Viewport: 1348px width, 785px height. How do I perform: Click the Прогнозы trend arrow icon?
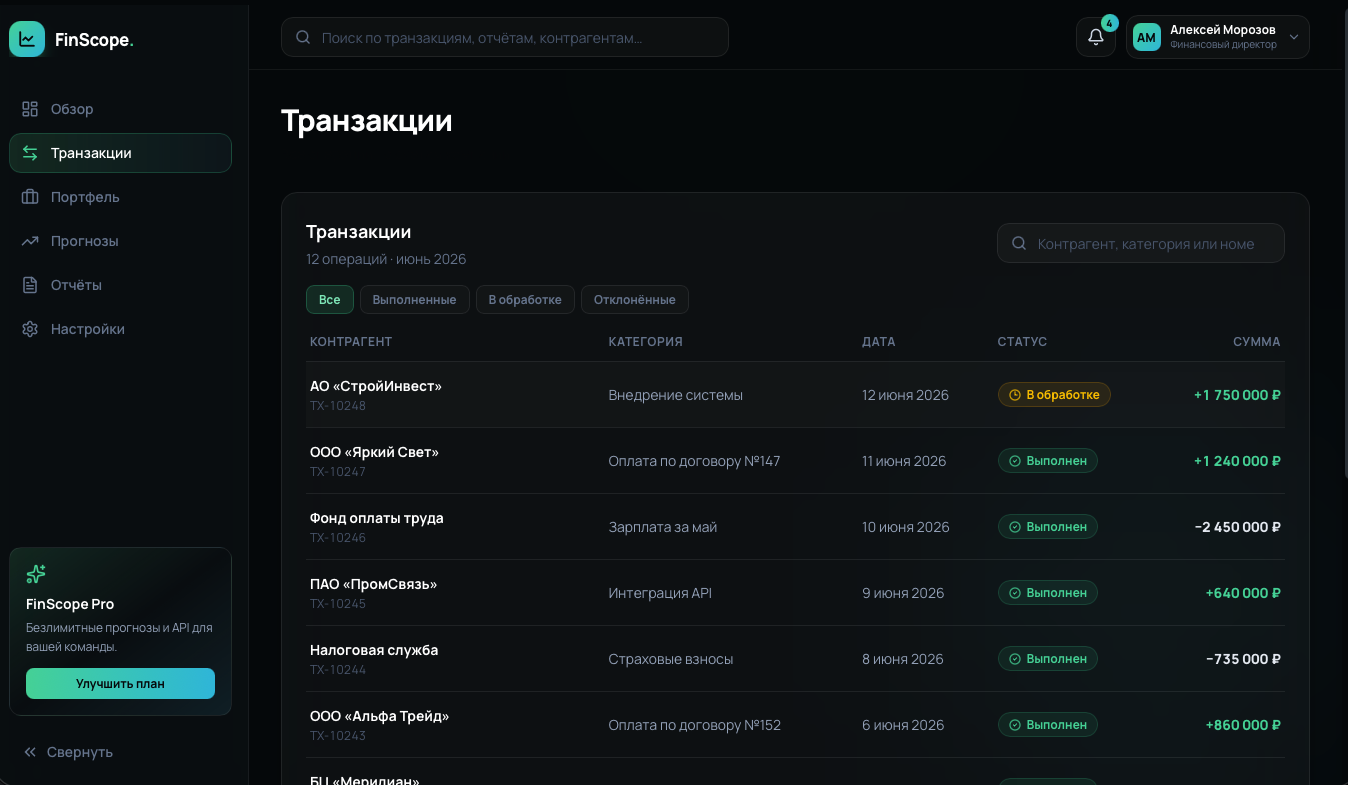tap(30, 241)
